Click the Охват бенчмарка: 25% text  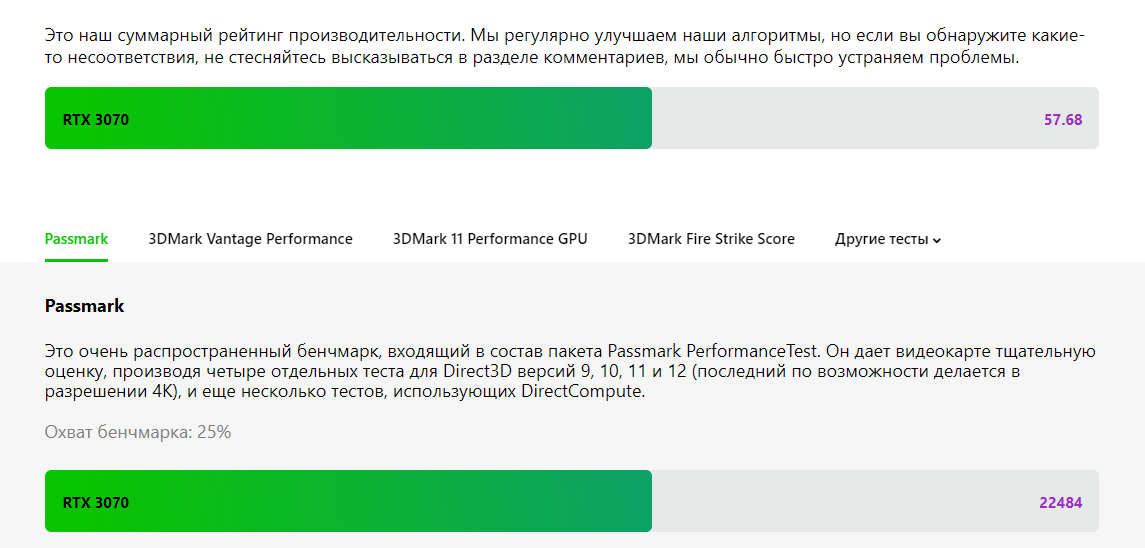pyautogui.click(x=138, y=432)
